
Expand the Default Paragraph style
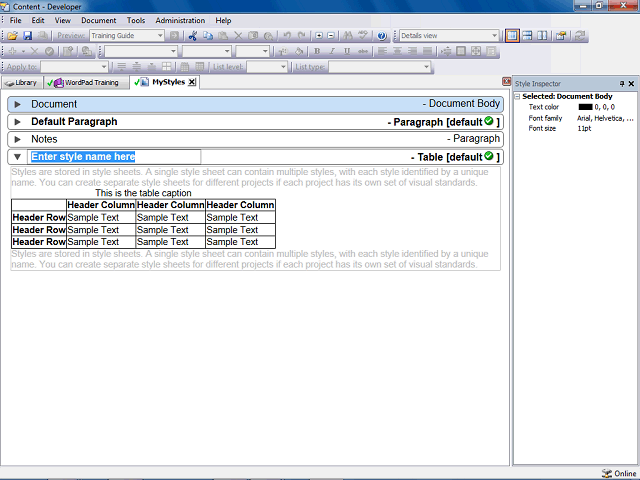18,122
